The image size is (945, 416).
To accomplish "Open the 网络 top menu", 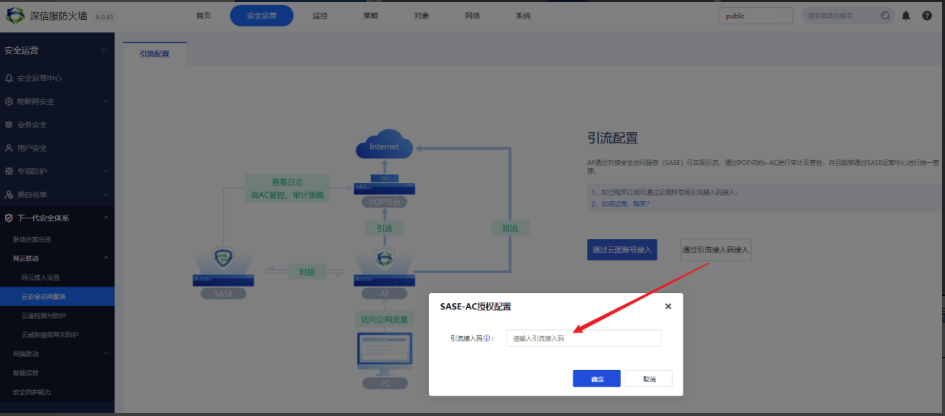I will pos(472,16).
